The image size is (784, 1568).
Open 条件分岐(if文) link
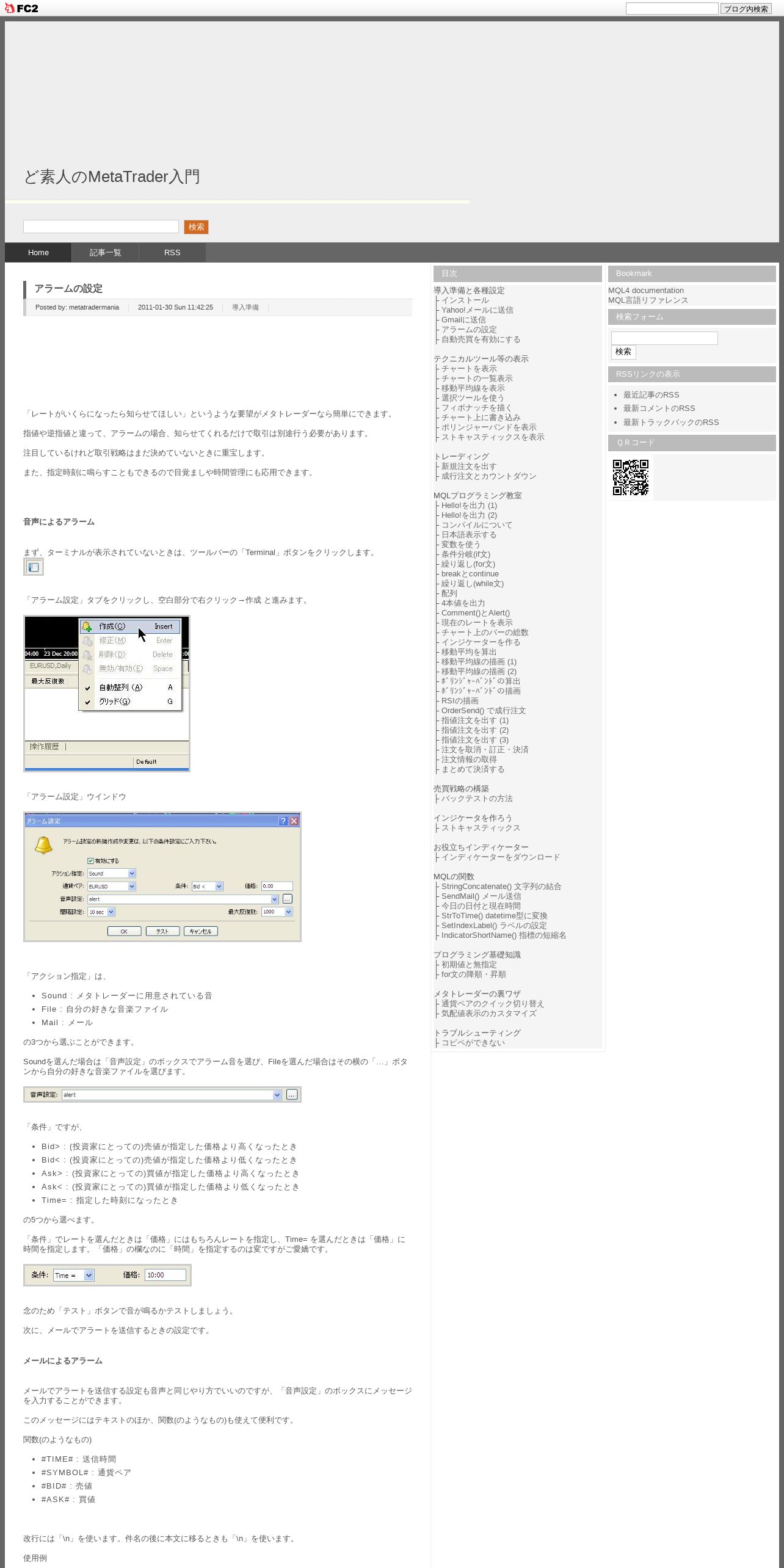coord(465,554)
